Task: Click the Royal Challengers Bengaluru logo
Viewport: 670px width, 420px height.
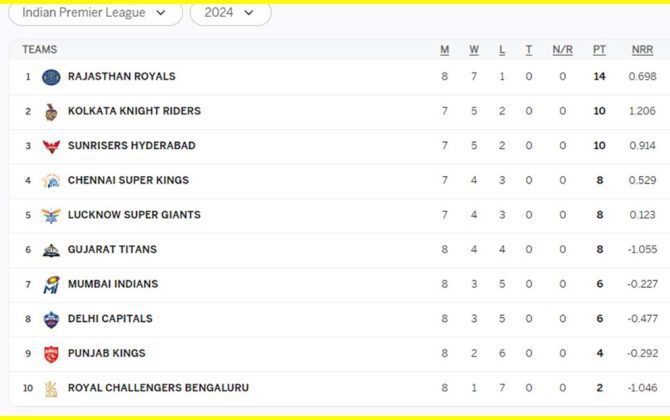Action: click(x=51, y=388)
